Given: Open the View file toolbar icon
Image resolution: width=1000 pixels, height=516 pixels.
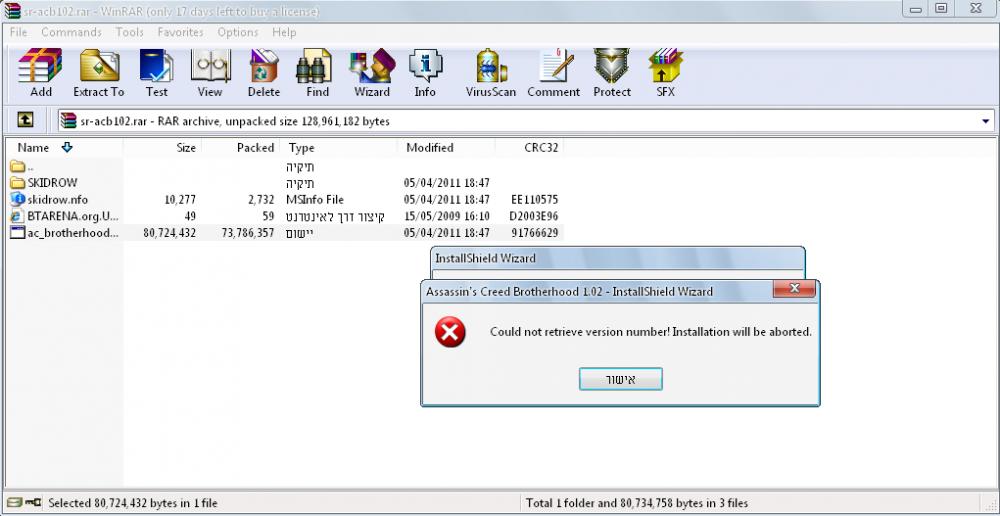Looking at the screenshot, I should 210,73.
